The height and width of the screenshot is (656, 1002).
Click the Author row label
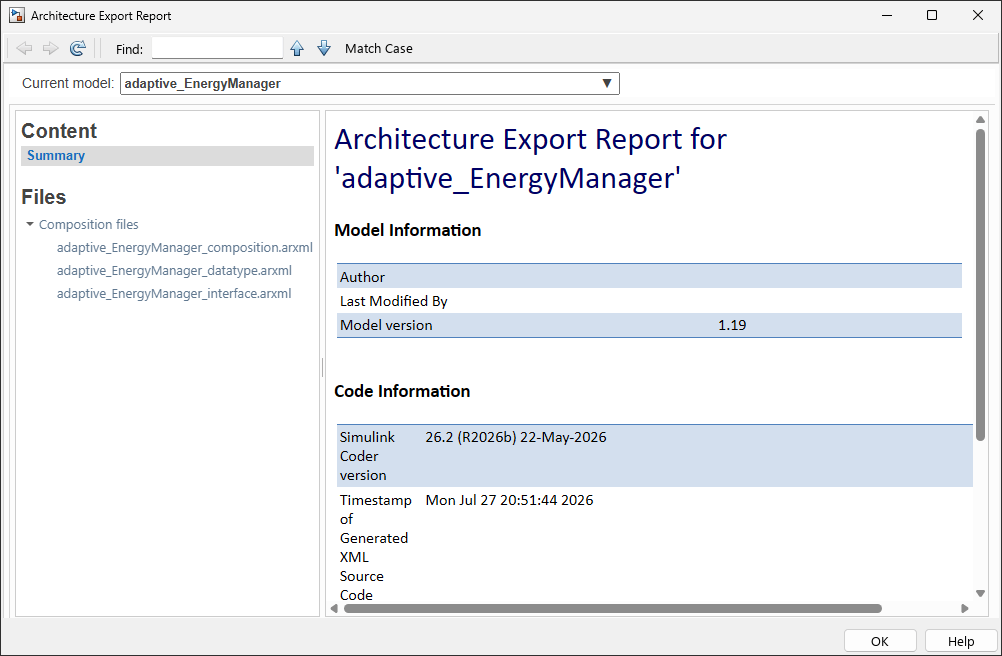[362, 277]
